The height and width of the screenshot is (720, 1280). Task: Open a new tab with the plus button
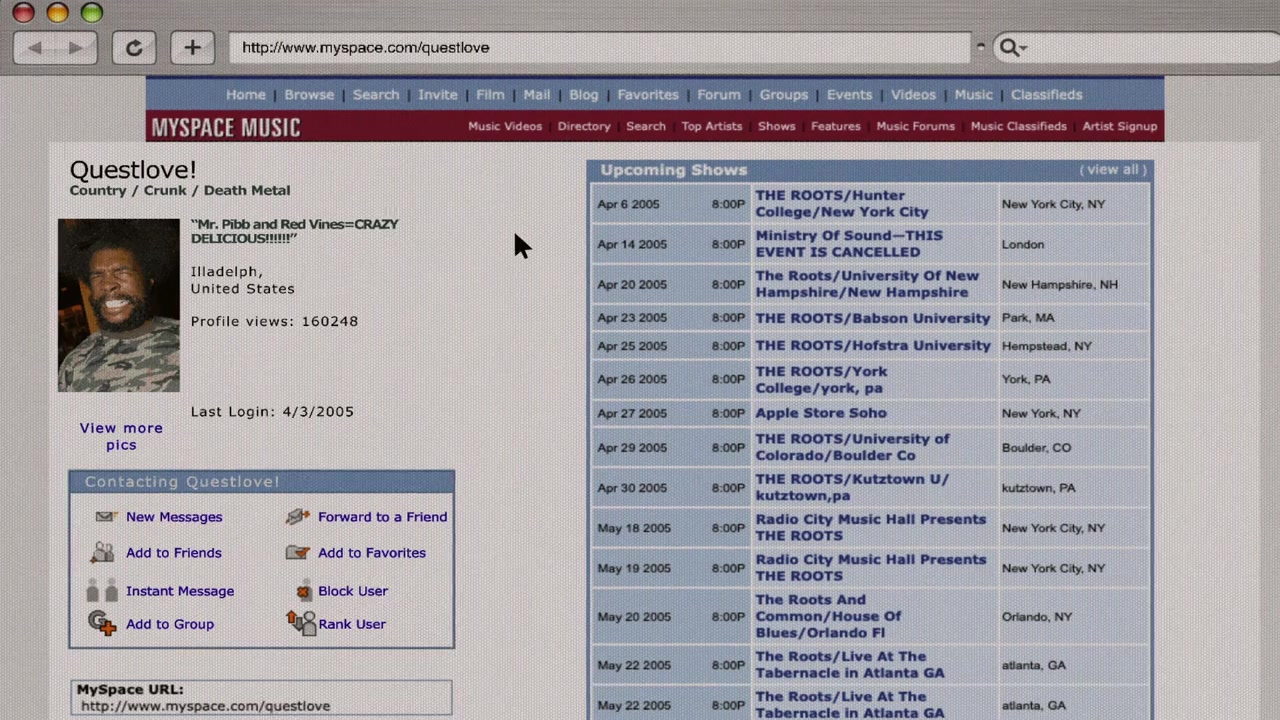(x=192, y=48)
